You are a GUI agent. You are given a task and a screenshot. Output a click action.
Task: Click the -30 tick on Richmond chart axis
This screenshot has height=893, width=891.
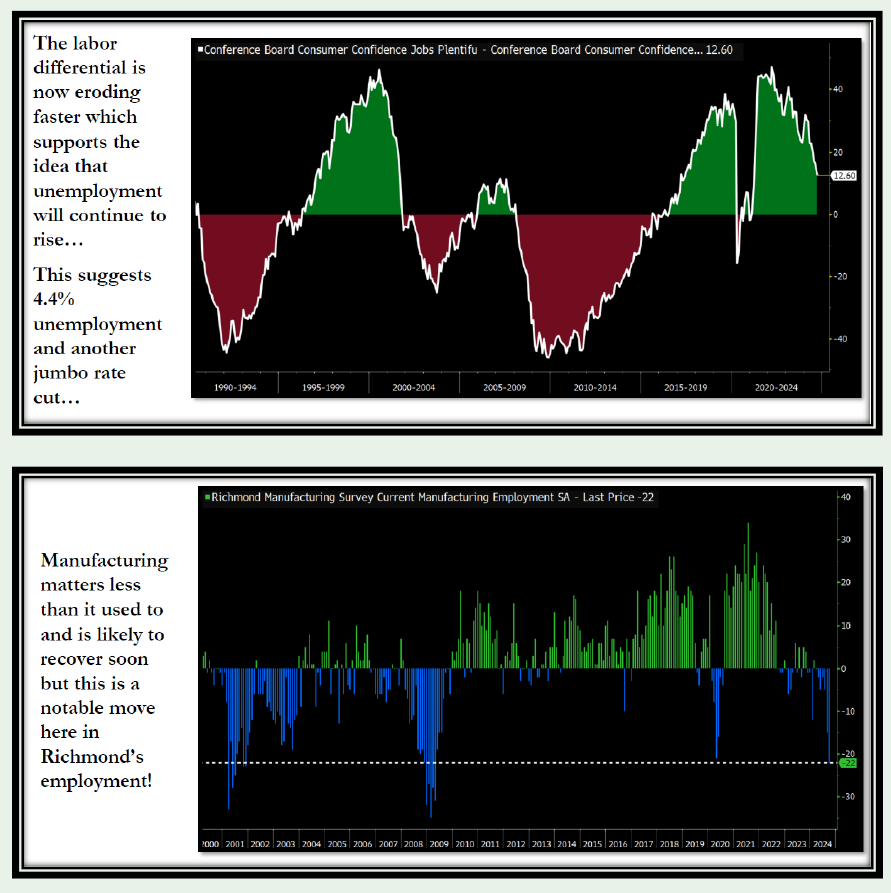(848, 797)
